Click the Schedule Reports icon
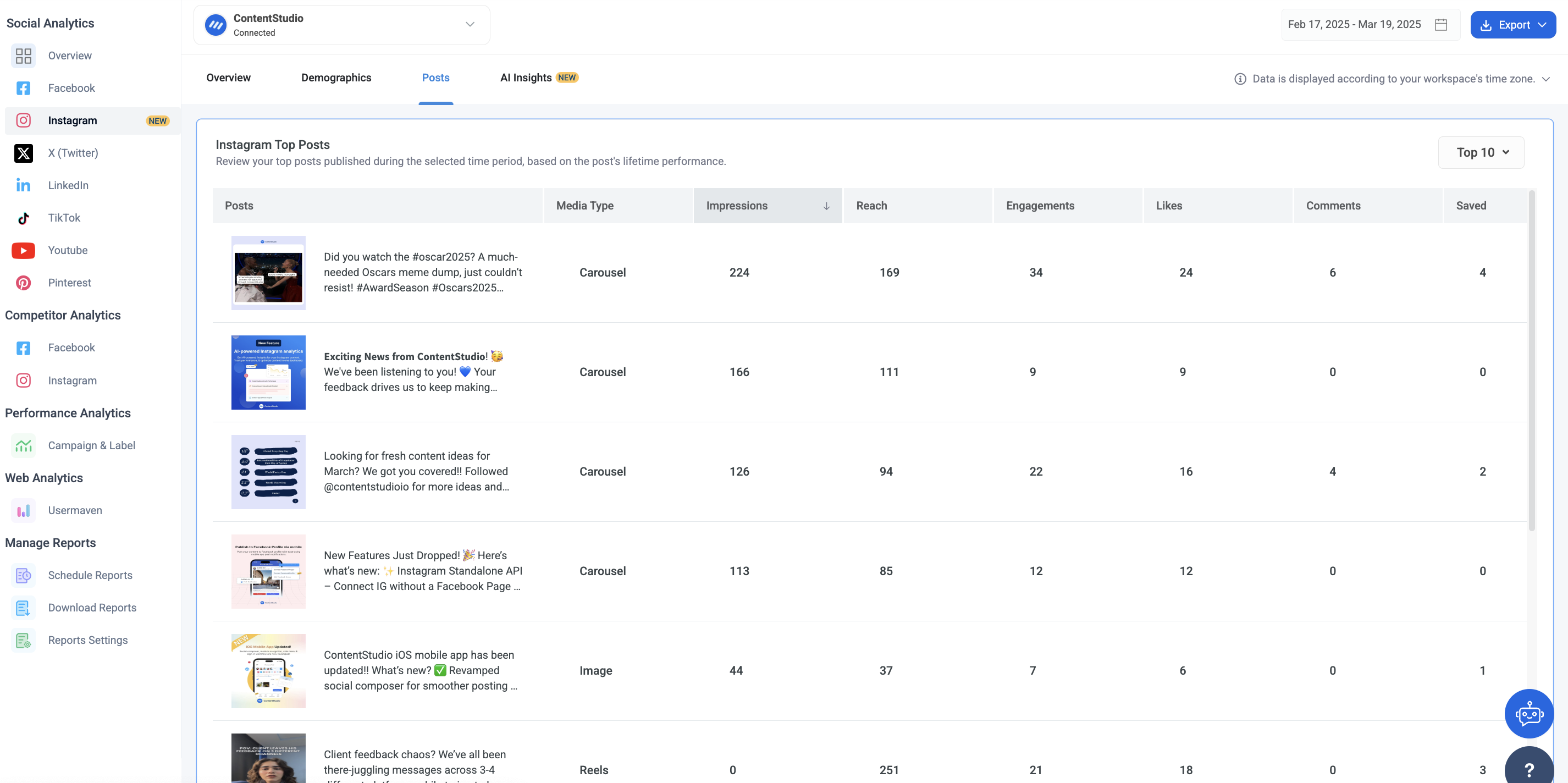1568x783 pixels. [23, 575]
